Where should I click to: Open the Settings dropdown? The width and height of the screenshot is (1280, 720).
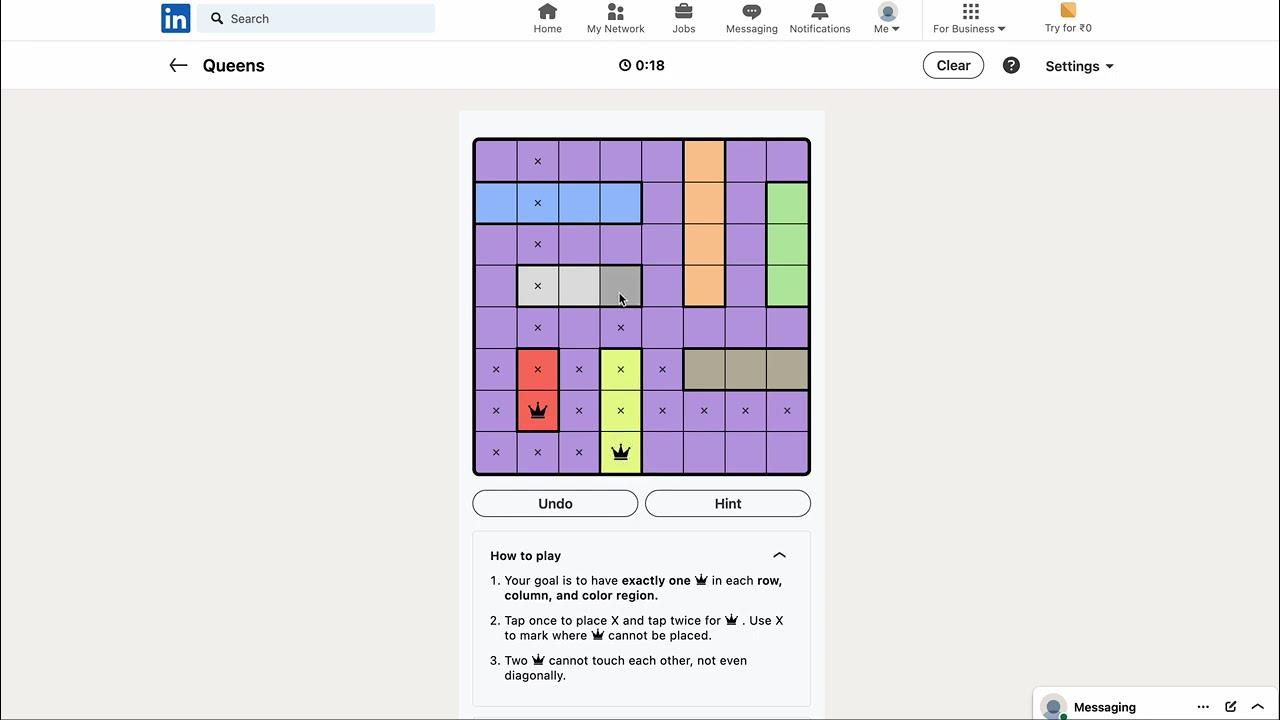1079,66
